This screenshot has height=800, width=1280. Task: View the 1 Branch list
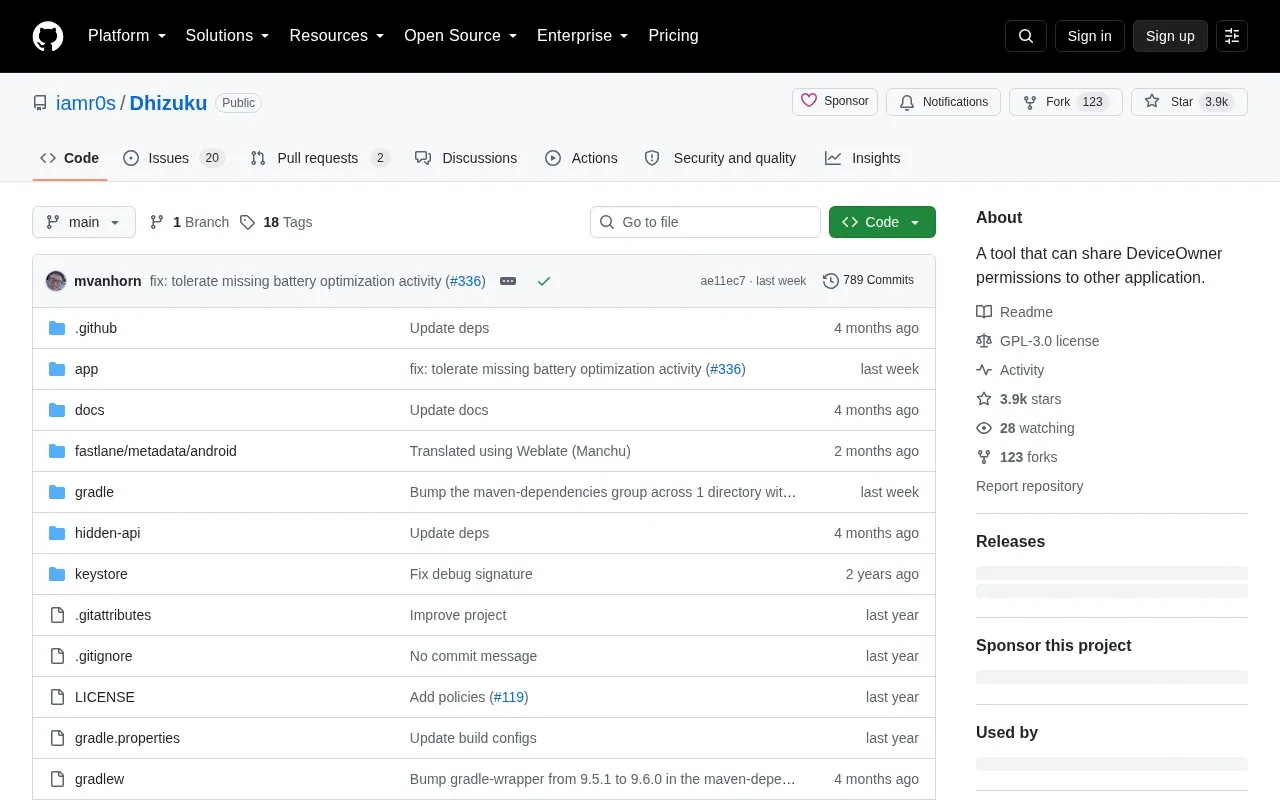click(x=189, y=222)
